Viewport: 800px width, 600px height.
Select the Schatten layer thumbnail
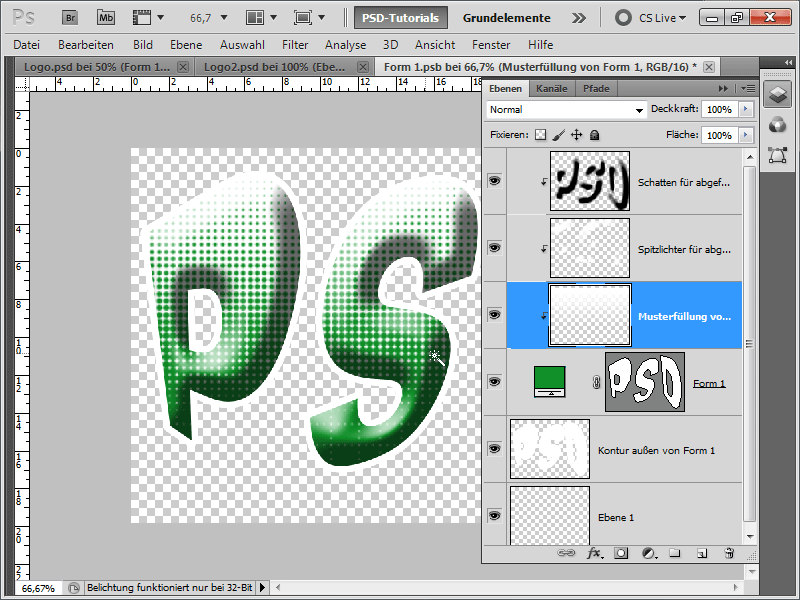tap(590, 181)
